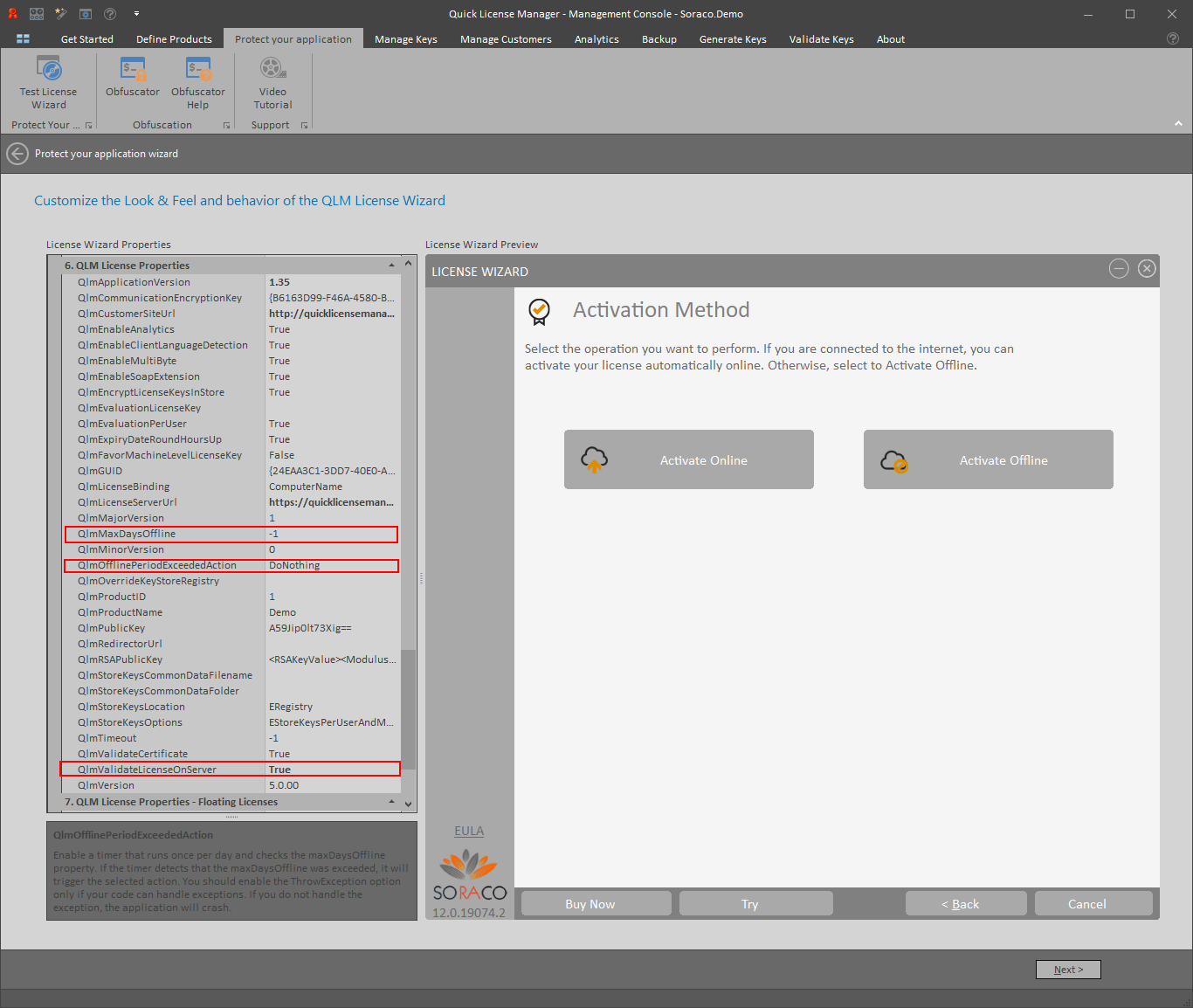Collapse the QLM License Properties section
Viewport: 1193px width, 1008px height.
click(x=391, y=266)
